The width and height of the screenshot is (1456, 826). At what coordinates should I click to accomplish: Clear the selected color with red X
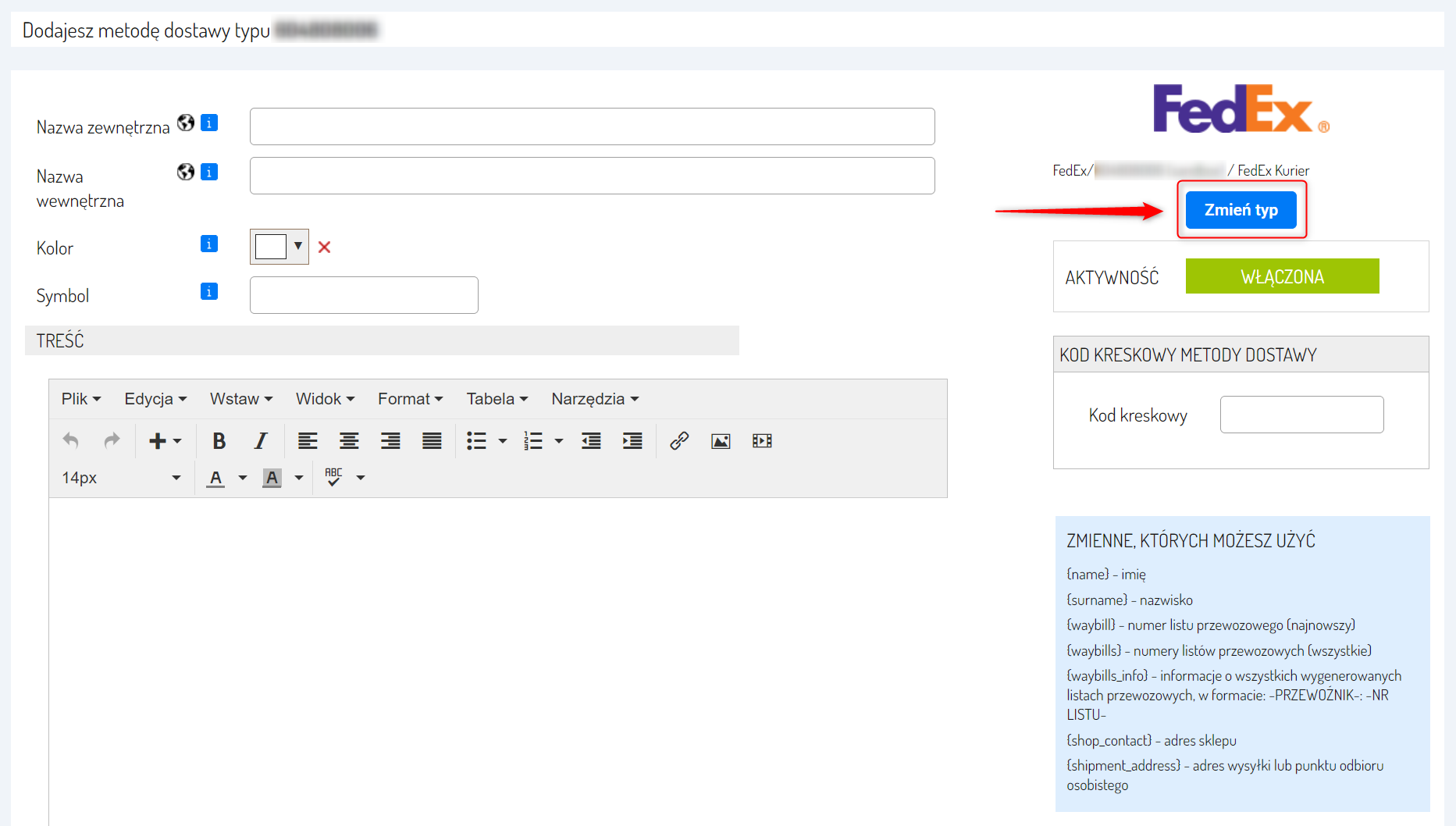325,247
